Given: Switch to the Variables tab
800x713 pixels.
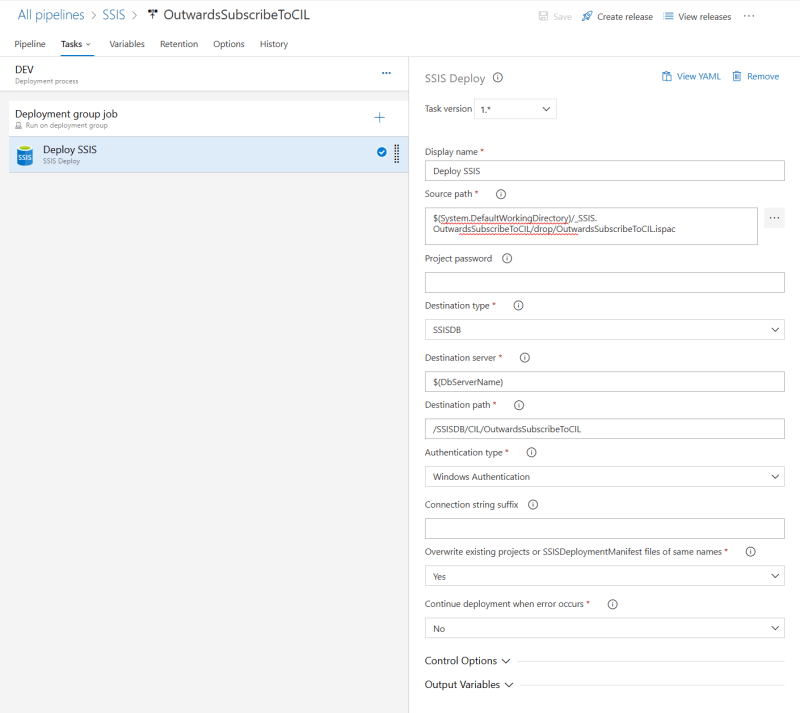Looking at the screenshot, I should coord(127,44).
